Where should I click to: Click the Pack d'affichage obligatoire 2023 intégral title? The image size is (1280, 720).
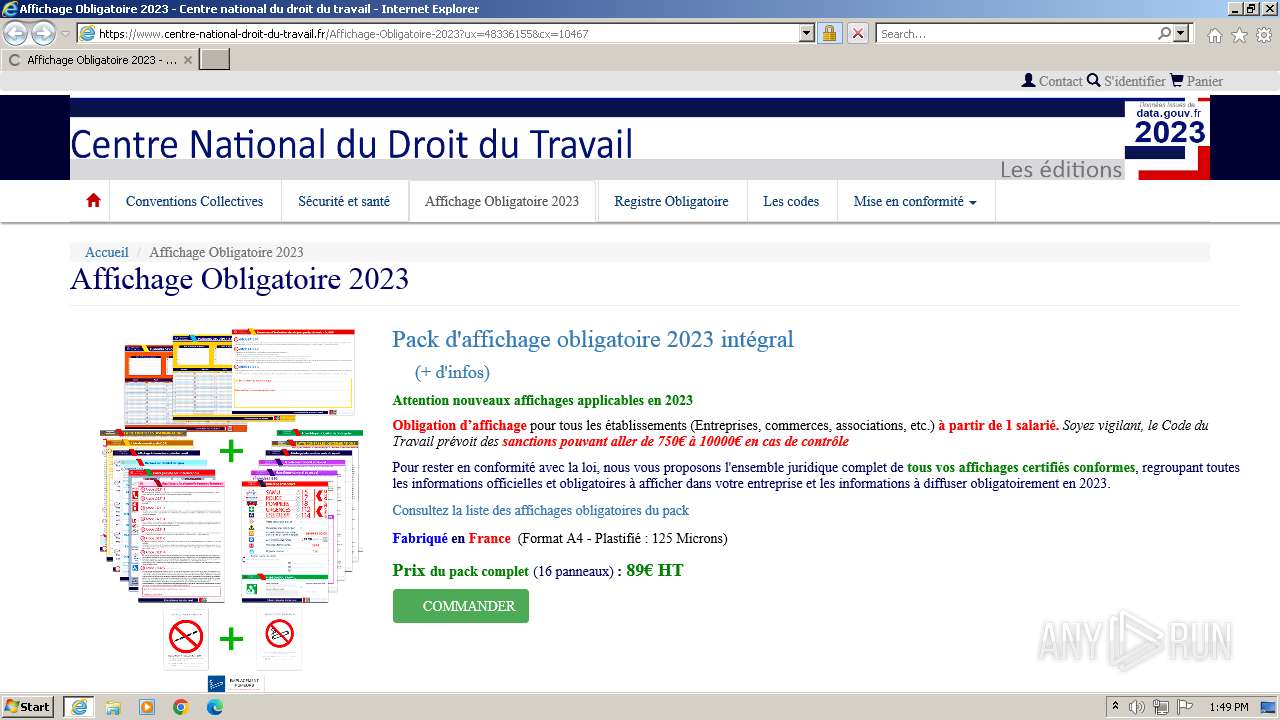593,339
